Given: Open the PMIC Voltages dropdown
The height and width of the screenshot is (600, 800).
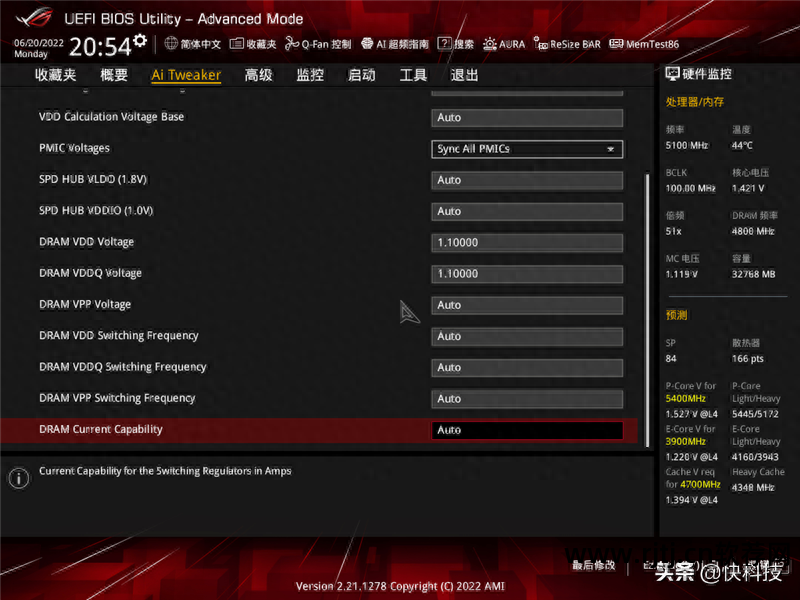Looking at the screenshot, I should pyautogui.click(x=527, y=149).
